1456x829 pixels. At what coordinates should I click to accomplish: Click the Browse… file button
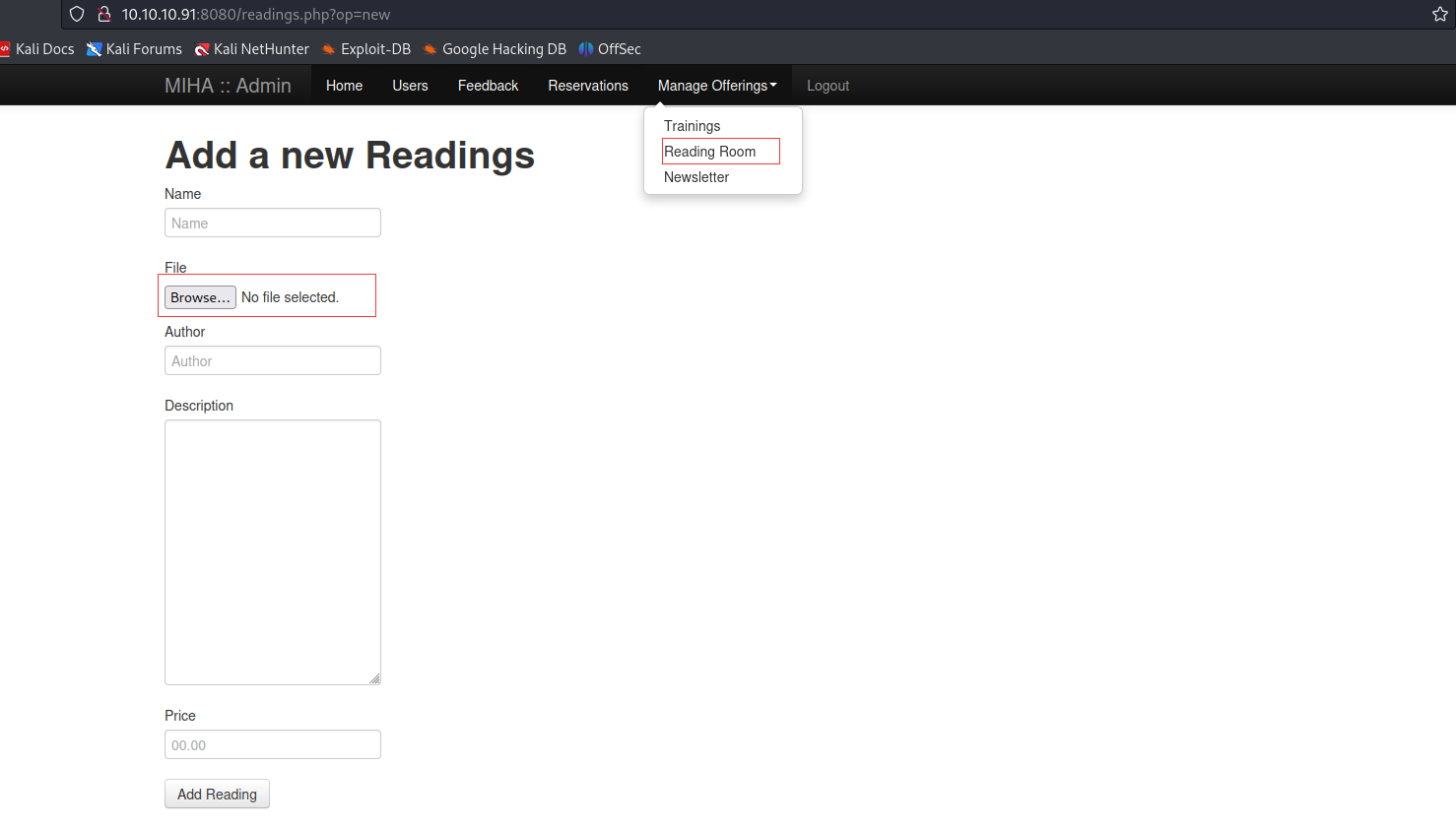[200, 297]
